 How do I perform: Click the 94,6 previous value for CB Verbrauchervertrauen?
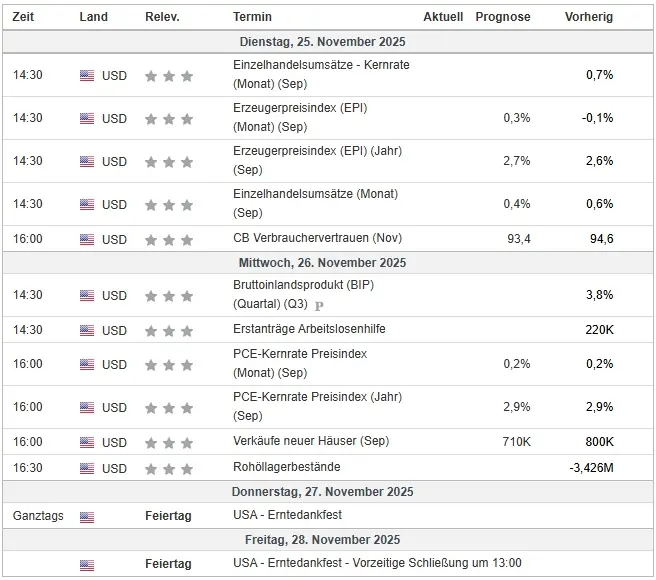click(x=601, y=239)
